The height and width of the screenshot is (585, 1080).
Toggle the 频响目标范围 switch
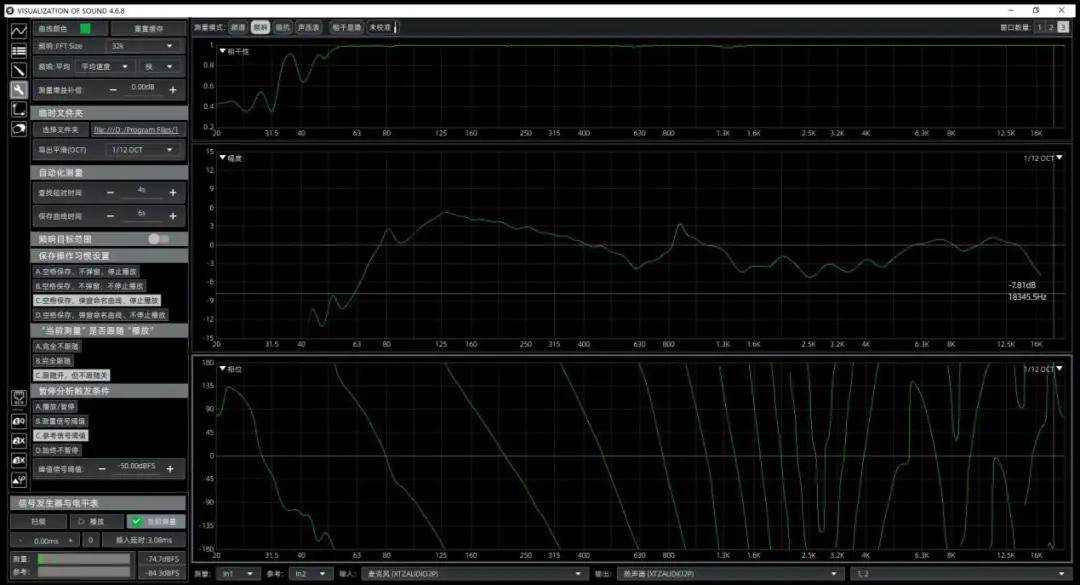[158, 239]
